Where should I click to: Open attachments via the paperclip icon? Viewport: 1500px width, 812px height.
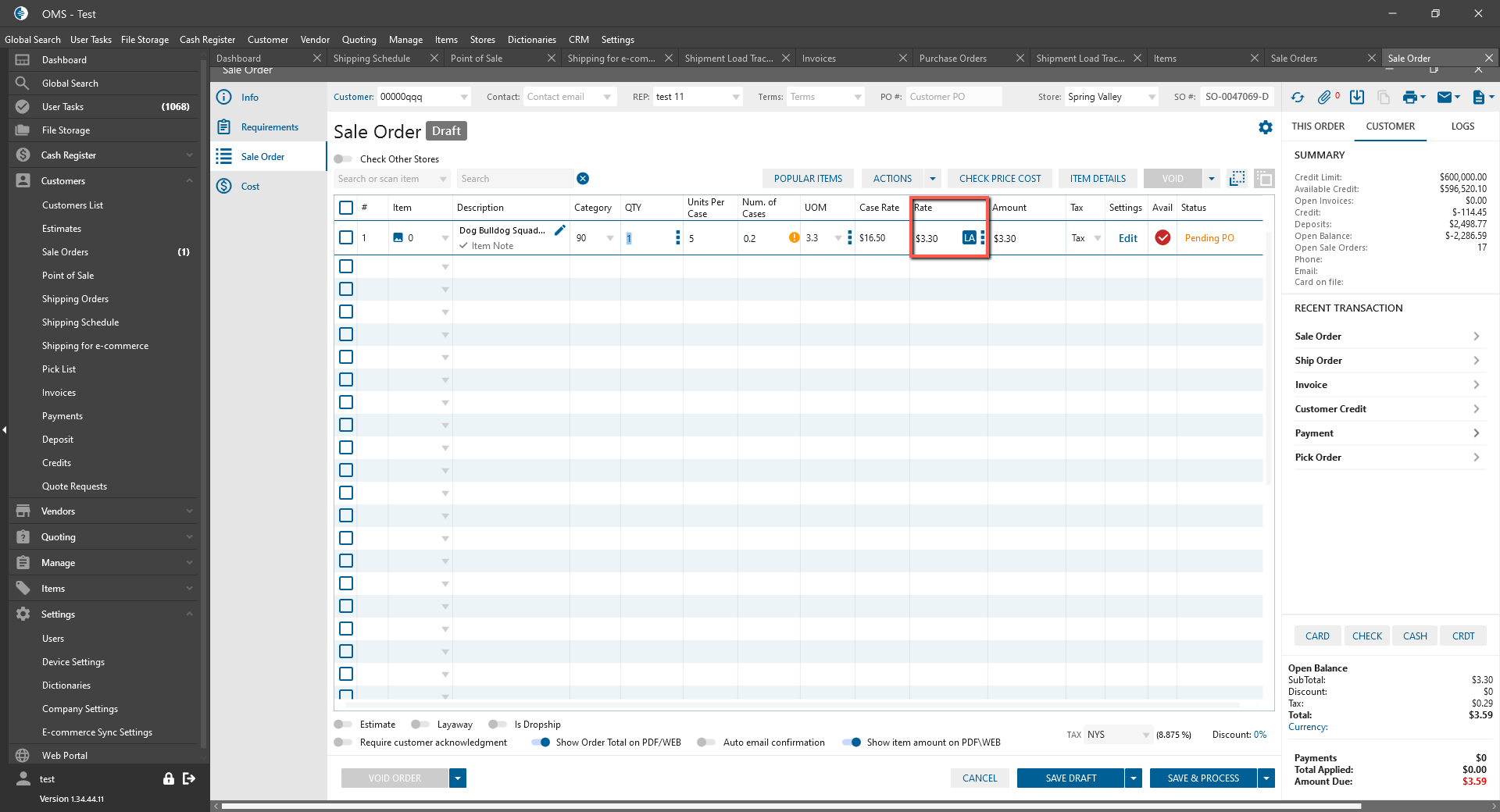click(x=1324, y=98)
